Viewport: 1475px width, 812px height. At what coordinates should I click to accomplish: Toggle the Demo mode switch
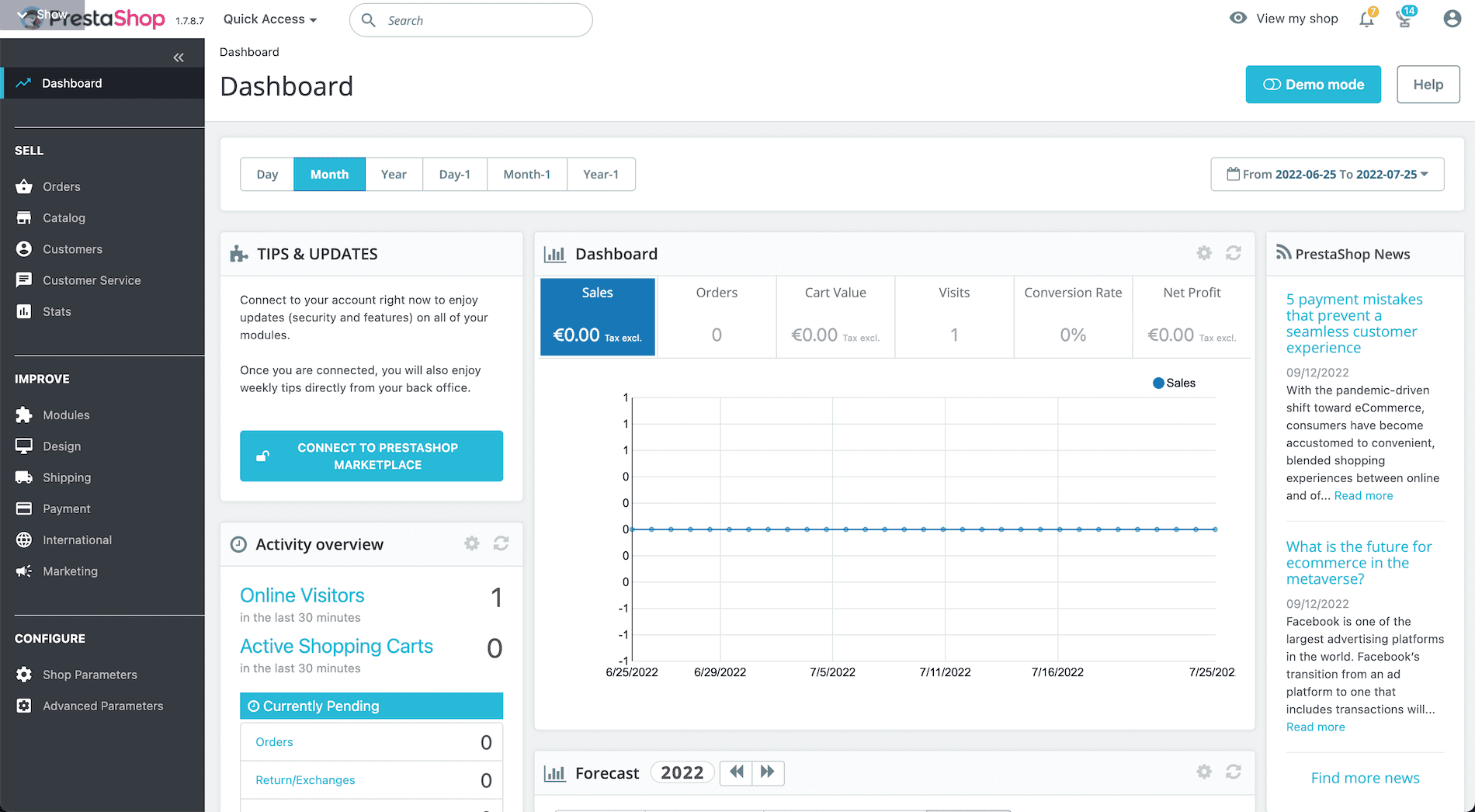point(1314,85)
